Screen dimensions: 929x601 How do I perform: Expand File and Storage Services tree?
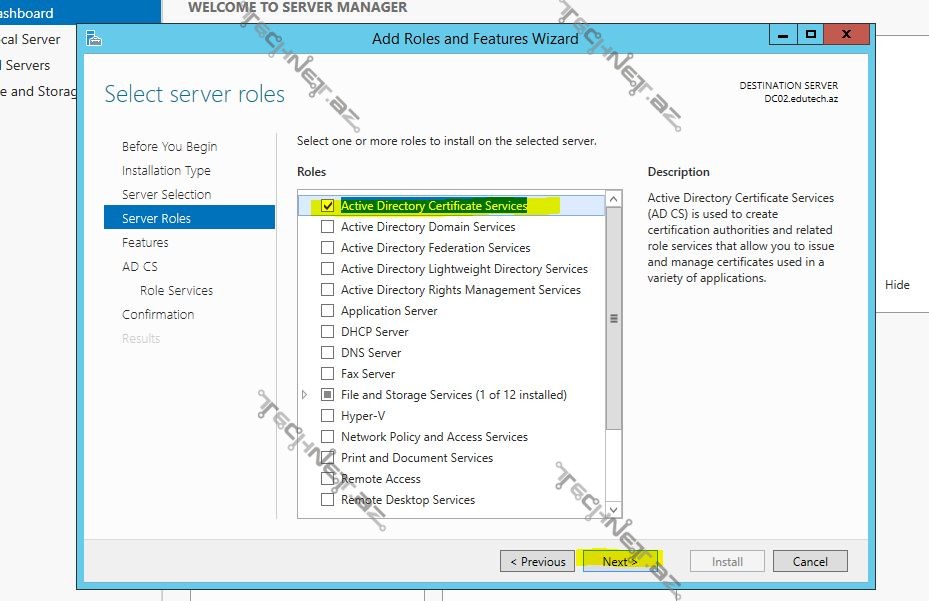(305, 395)
